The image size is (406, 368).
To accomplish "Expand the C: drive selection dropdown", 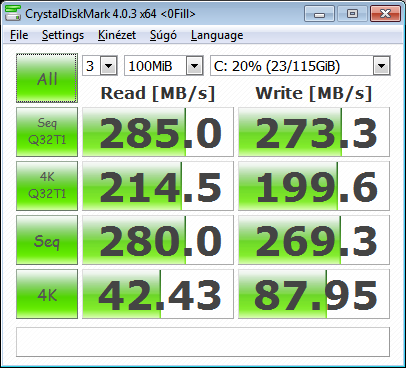I will (381, 66).
